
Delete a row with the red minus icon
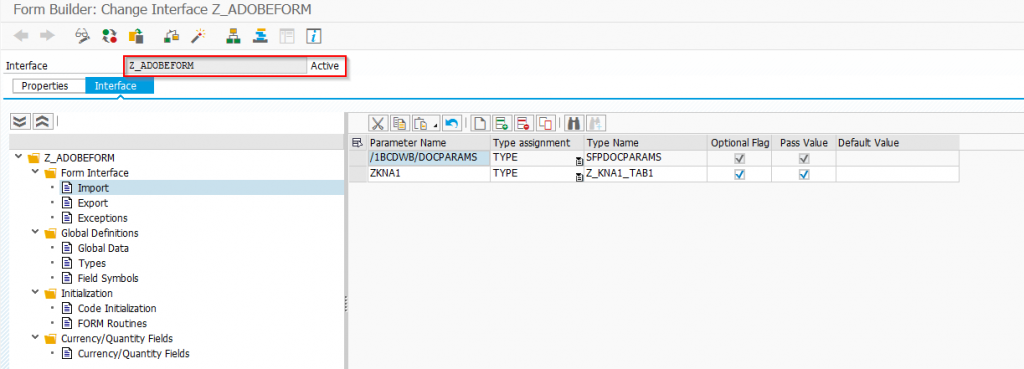[523, 123]
